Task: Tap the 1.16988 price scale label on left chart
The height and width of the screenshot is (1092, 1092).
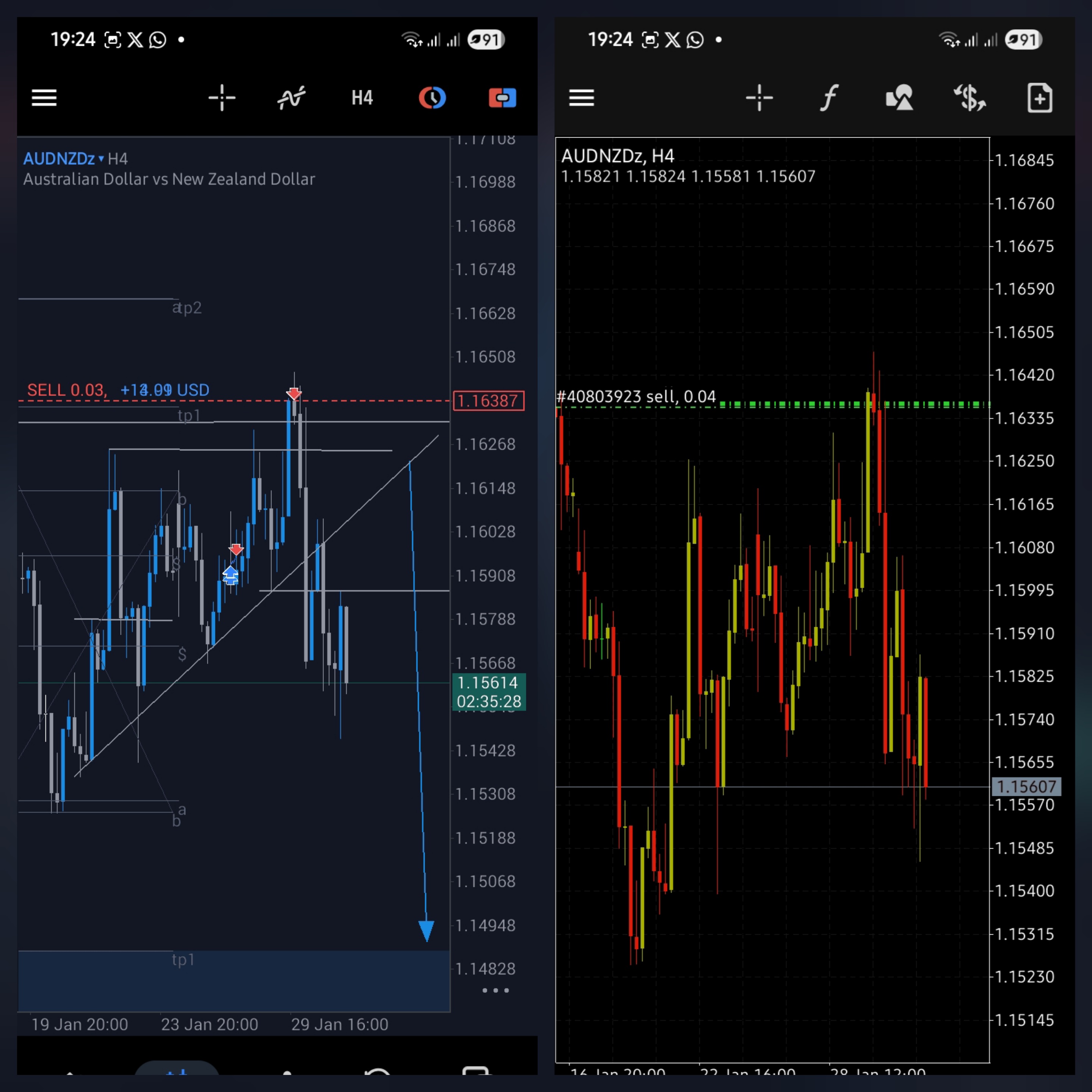Action: tap(485, 182)
